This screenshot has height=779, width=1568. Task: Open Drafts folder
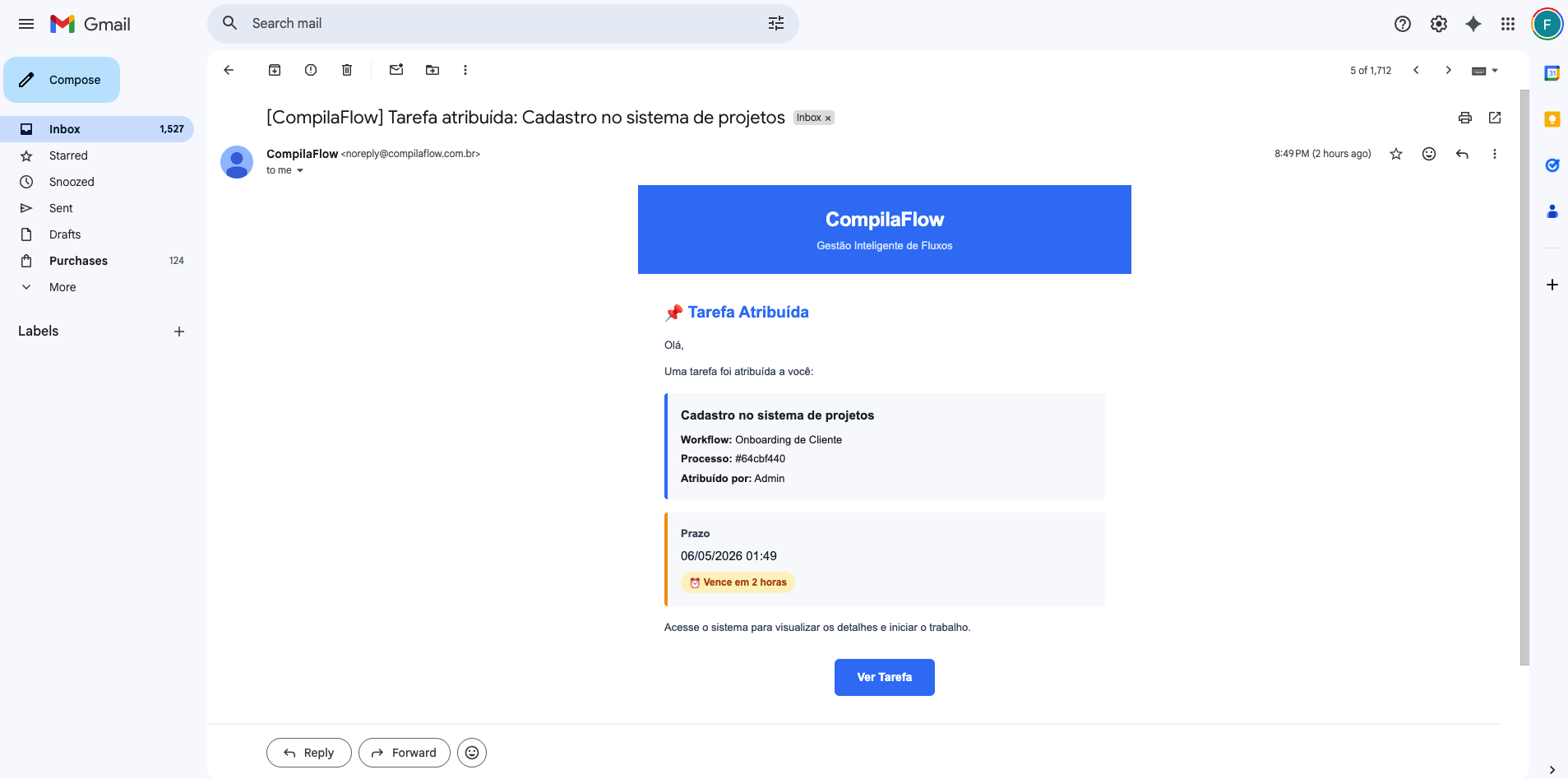click(97, 234)
